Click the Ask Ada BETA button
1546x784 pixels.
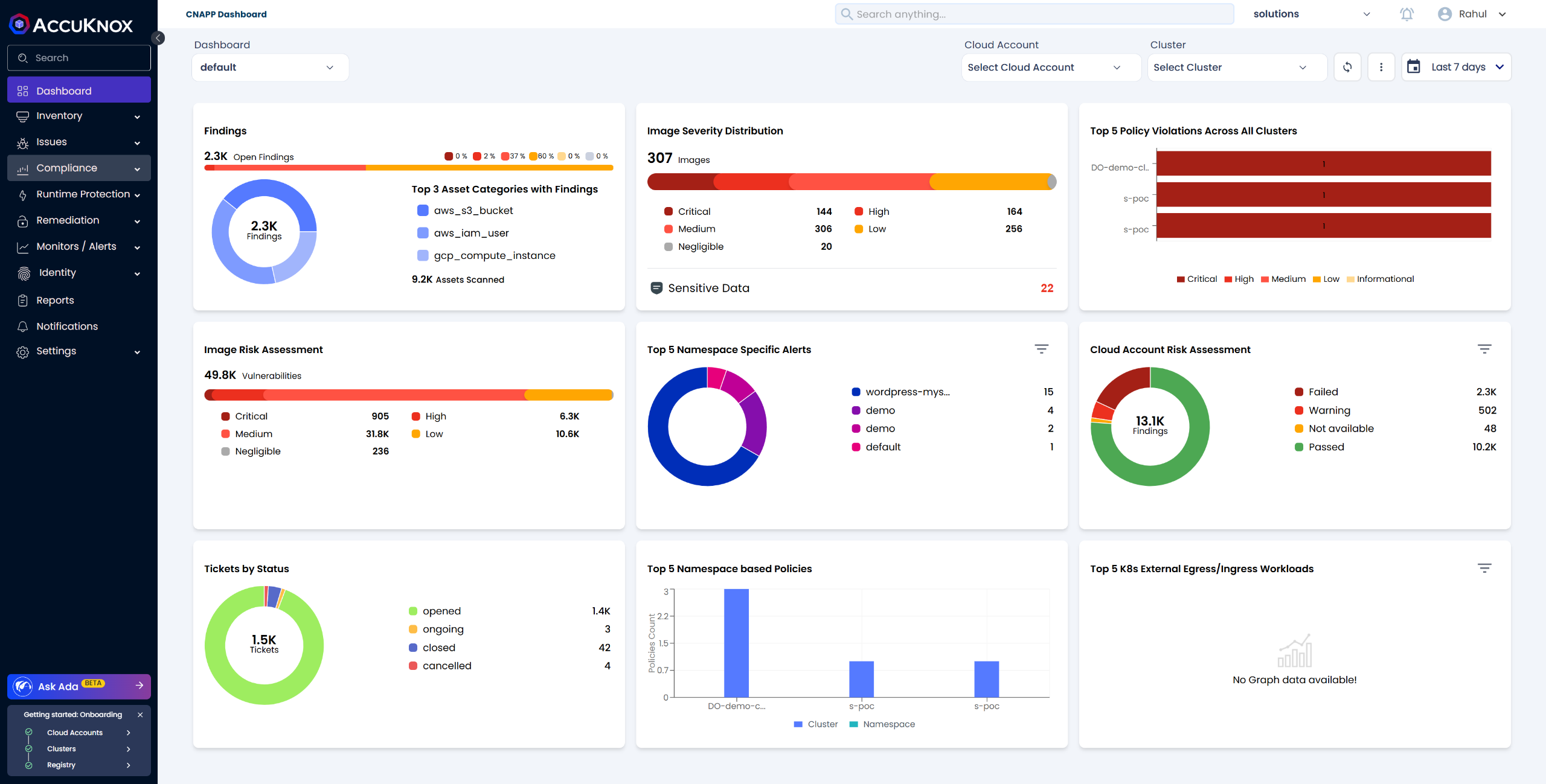79,686
